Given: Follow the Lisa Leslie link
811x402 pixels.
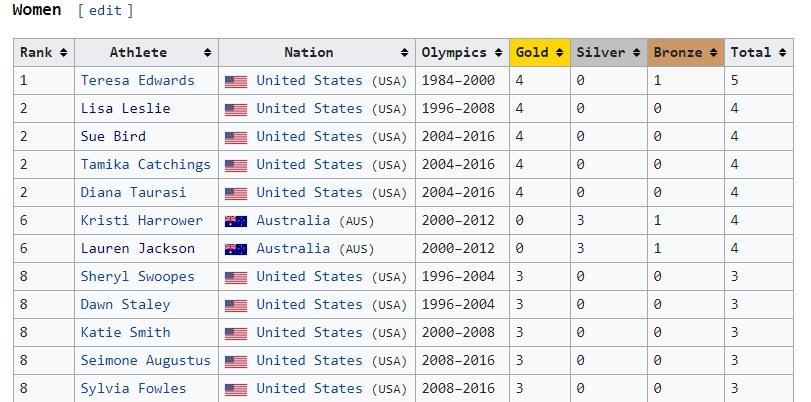Looking at the screenshot, I should click(125, 108).
